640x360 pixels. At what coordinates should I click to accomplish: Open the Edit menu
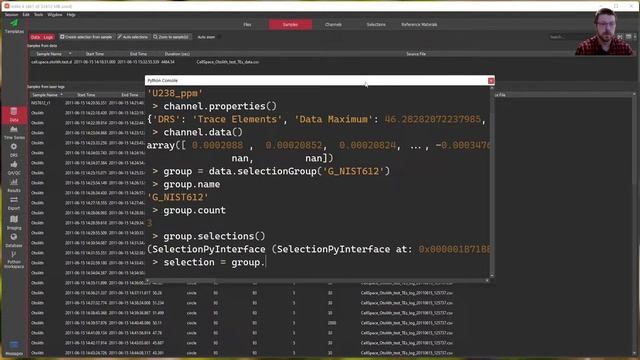(x=26, y=15)
